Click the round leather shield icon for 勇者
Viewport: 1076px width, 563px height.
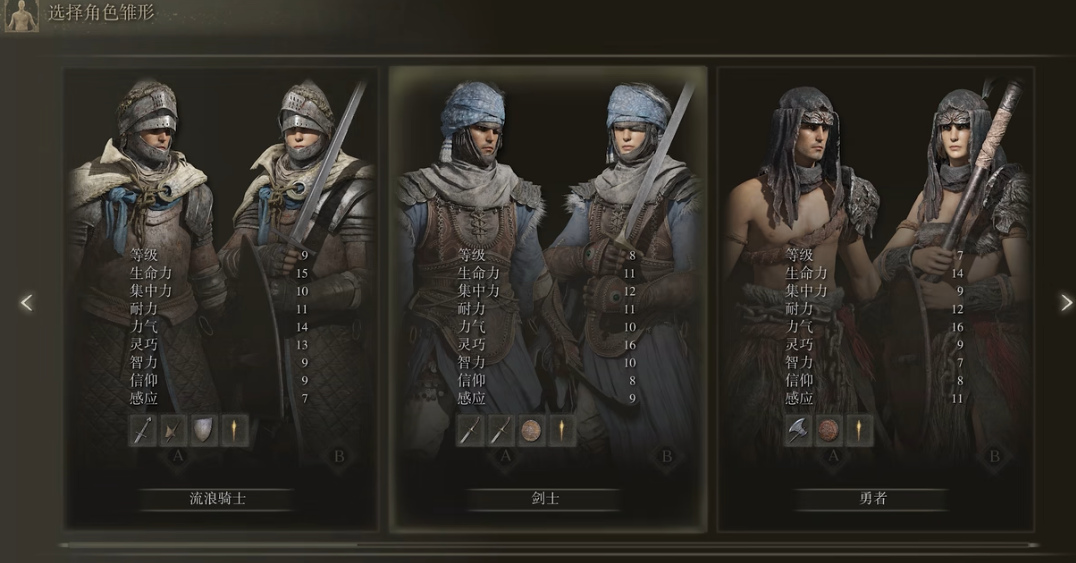pos(829,430)
